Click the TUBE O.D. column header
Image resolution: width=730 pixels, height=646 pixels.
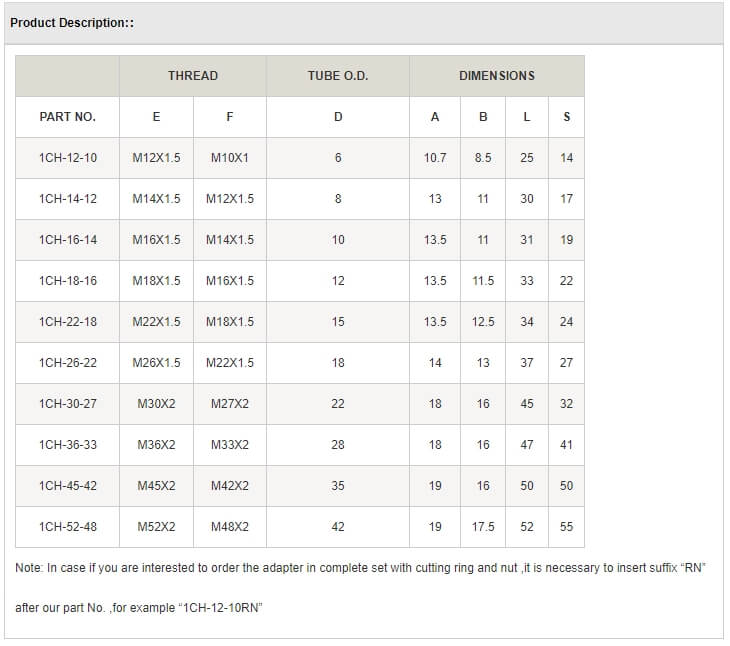pyautogui.click(x=337, y=76)
